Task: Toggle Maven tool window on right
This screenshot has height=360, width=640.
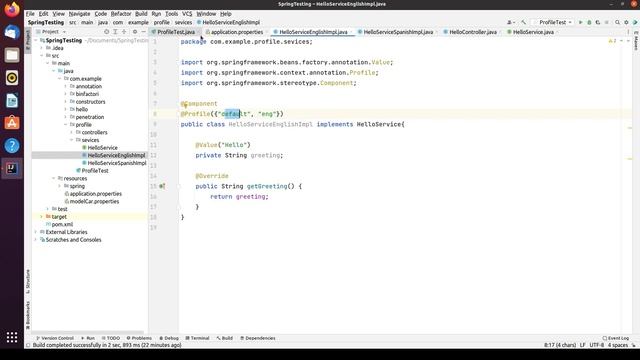Action: 636,40
